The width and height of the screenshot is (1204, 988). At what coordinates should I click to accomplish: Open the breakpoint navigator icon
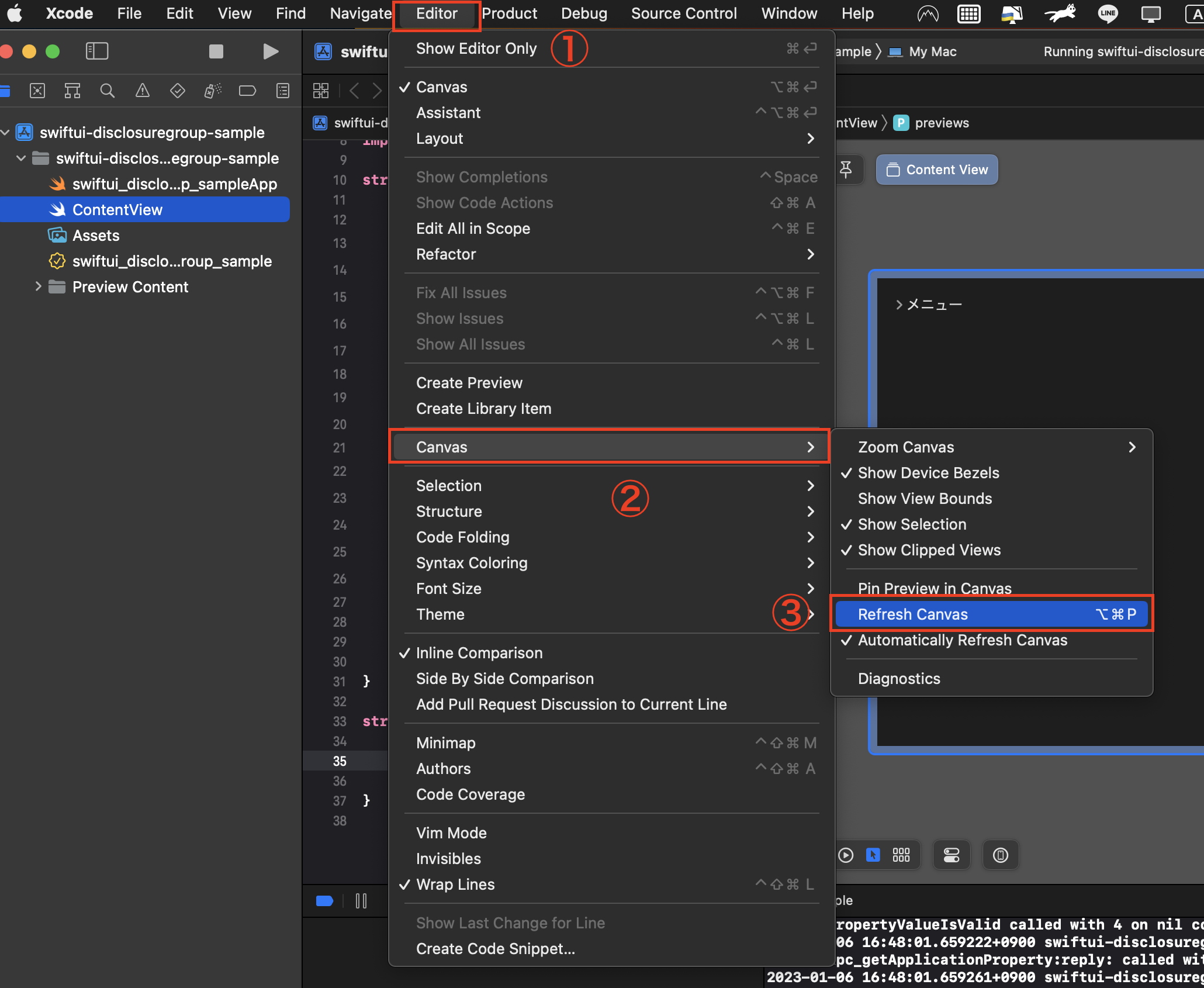point(248,91)
